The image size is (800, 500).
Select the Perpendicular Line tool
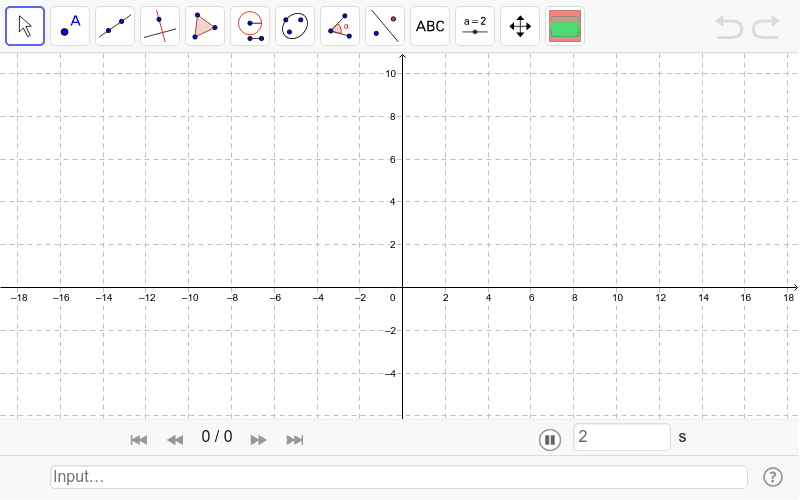click(x=160, y=26)
